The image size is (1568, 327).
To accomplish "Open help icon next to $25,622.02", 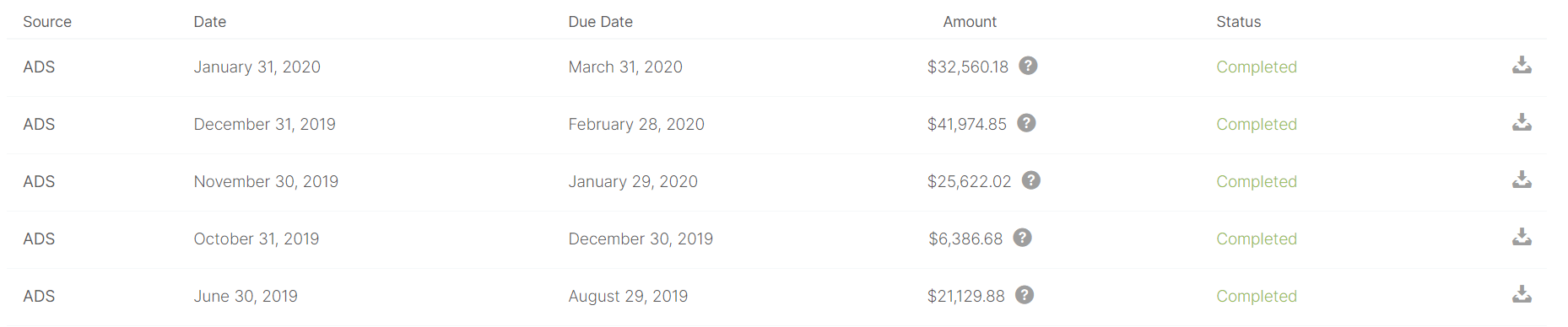I will [1031, 180].
